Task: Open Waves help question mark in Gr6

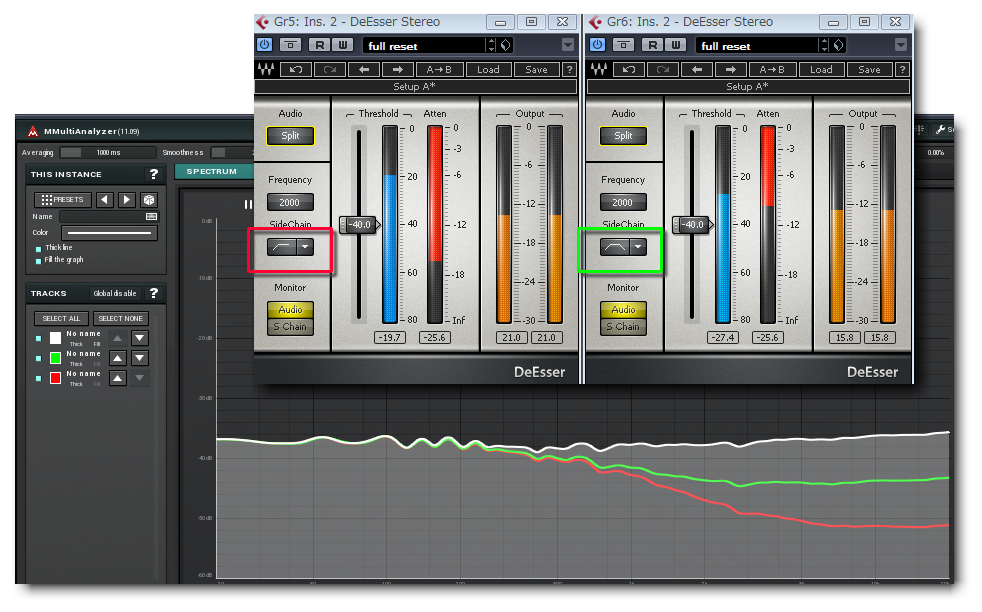Action: click(902, 70)
